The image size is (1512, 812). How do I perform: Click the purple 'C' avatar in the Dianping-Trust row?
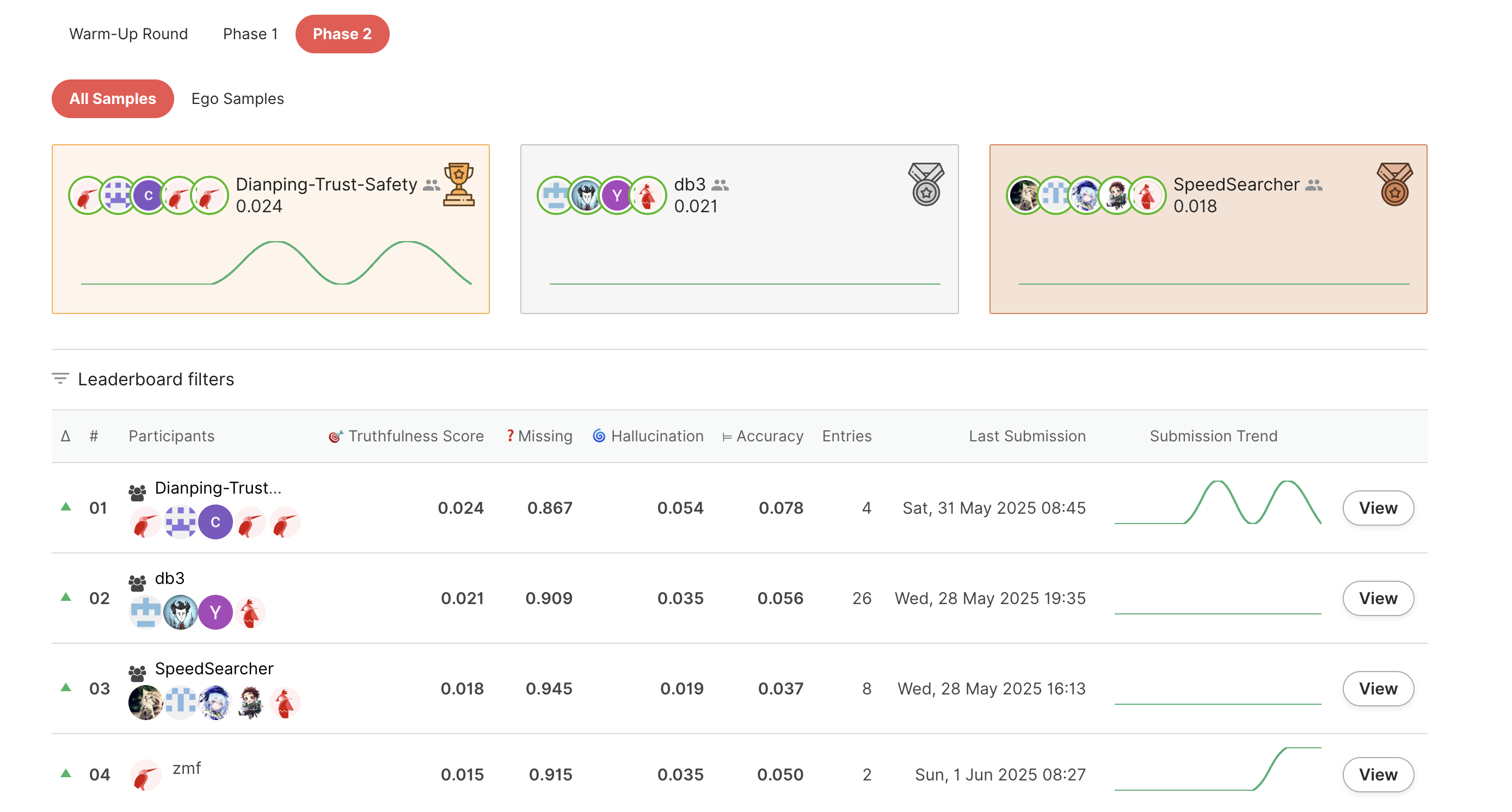click(216, 521)
